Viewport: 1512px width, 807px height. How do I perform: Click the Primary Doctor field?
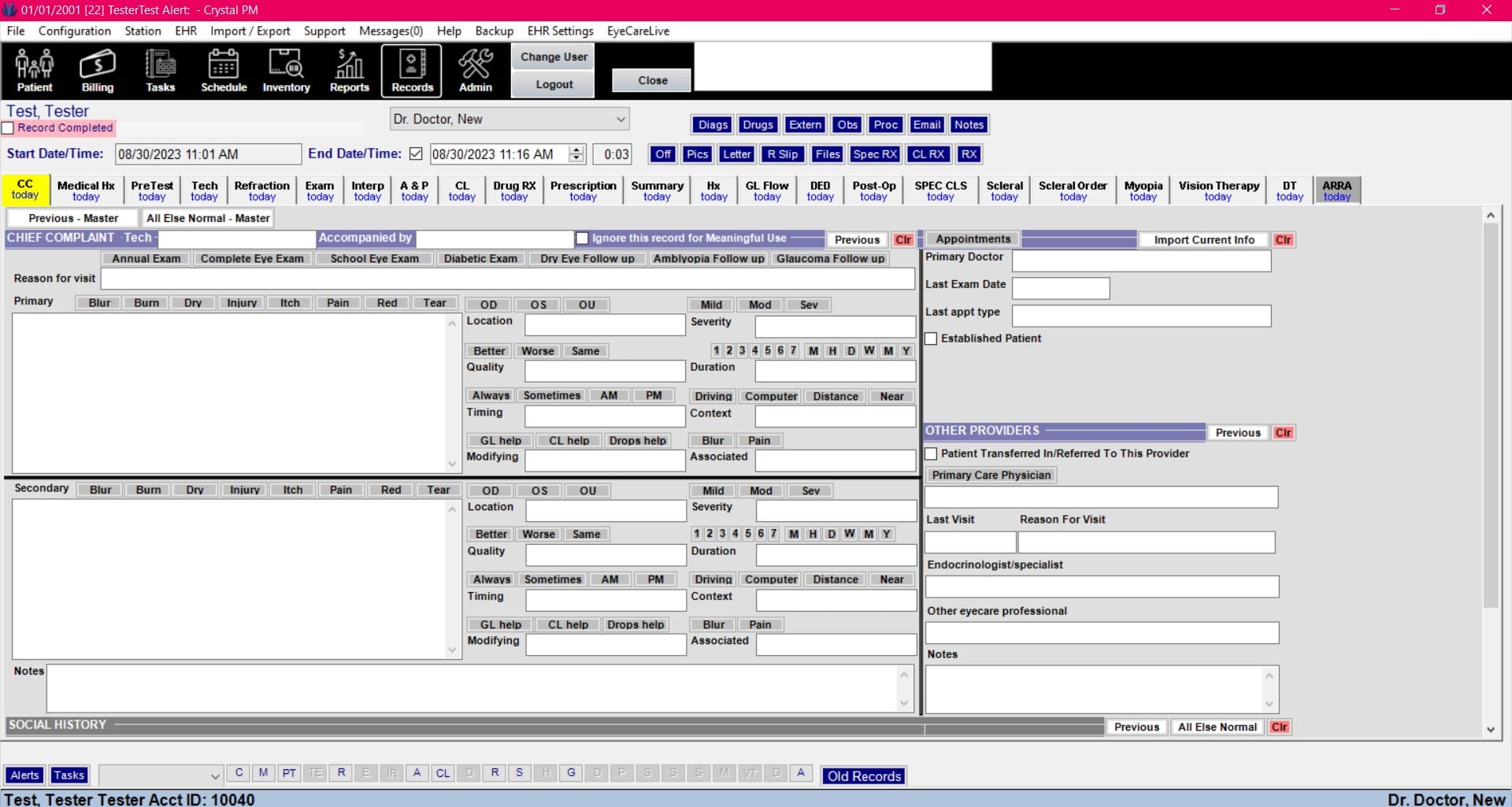pyautogui.click(x=1141, y=261)
